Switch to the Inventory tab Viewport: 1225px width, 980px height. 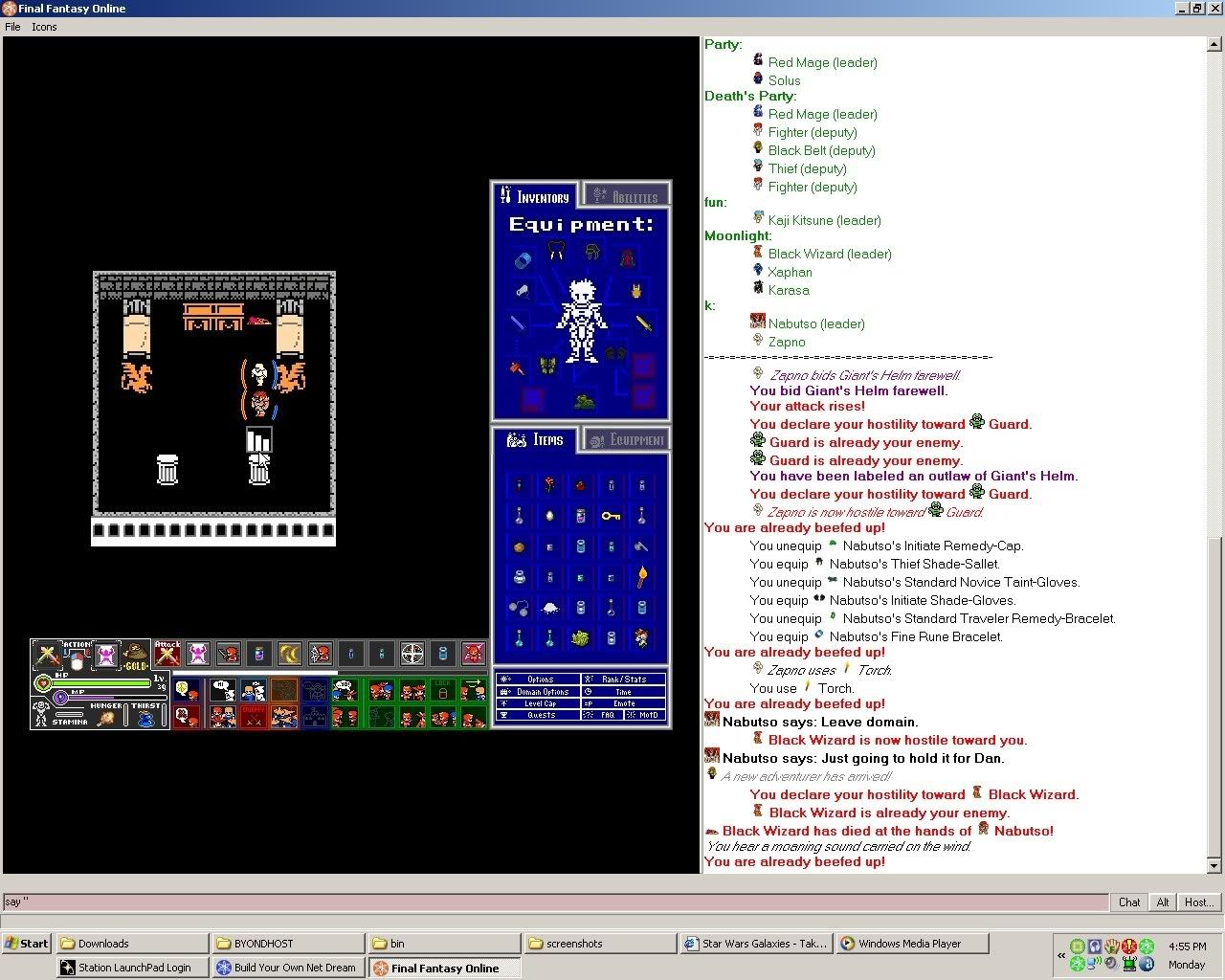click(x=535, y=196)
